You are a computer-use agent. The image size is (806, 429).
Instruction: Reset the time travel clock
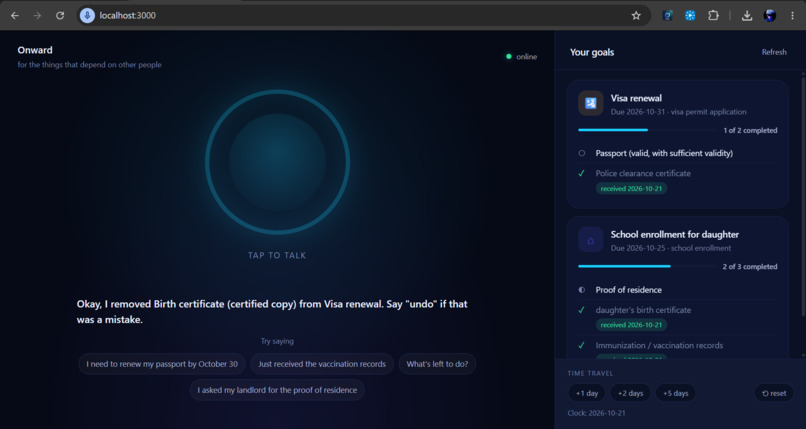774,393
